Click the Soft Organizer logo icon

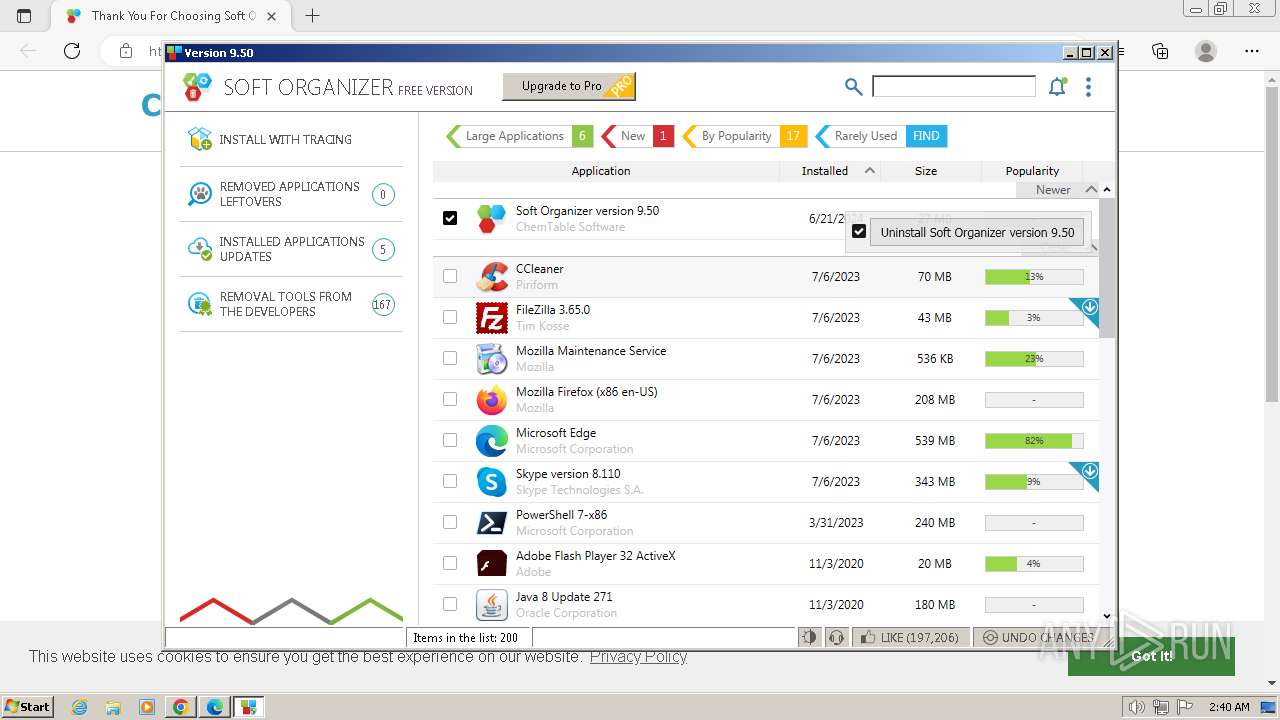(x=197, y=87)
